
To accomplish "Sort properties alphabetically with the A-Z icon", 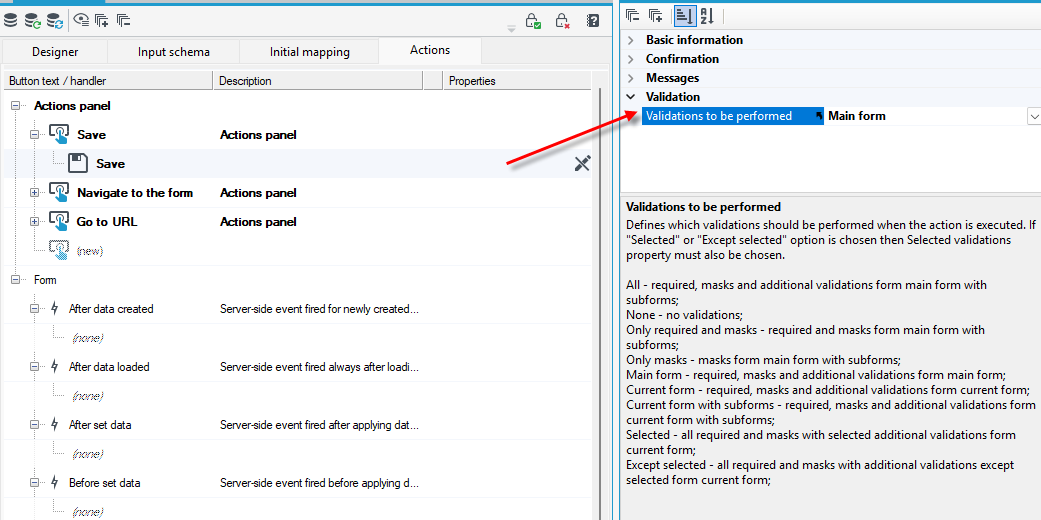I will point(707,15).
